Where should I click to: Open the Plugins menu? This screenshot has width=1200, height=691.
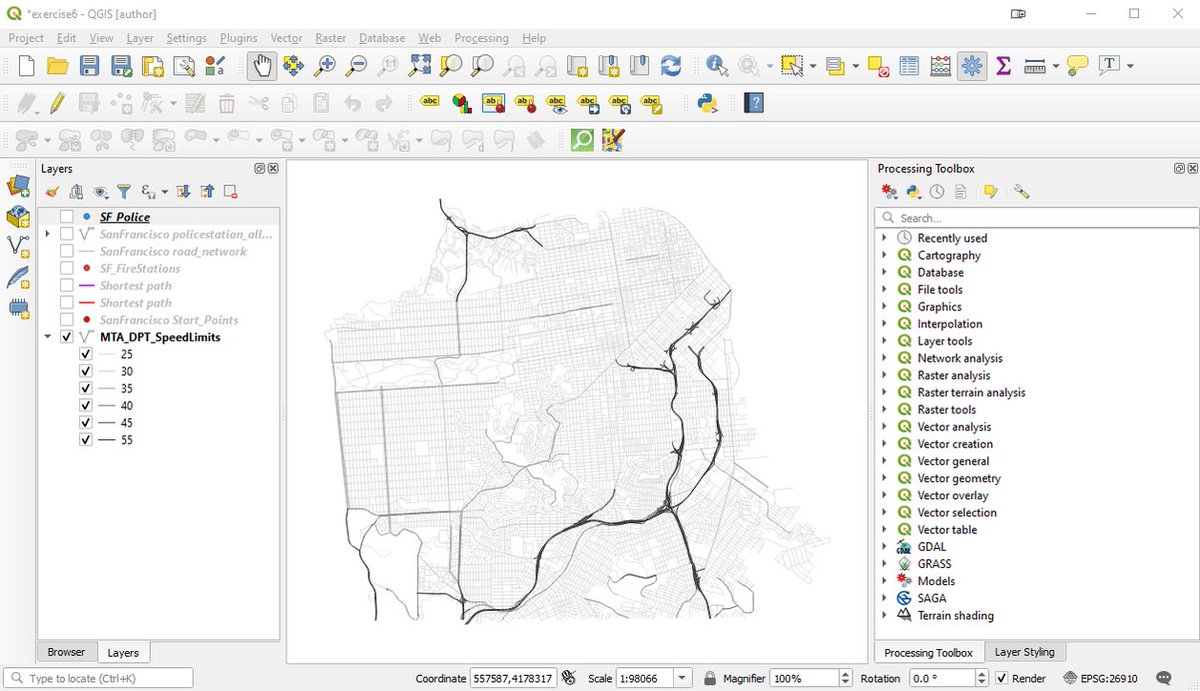pos(238,38)
